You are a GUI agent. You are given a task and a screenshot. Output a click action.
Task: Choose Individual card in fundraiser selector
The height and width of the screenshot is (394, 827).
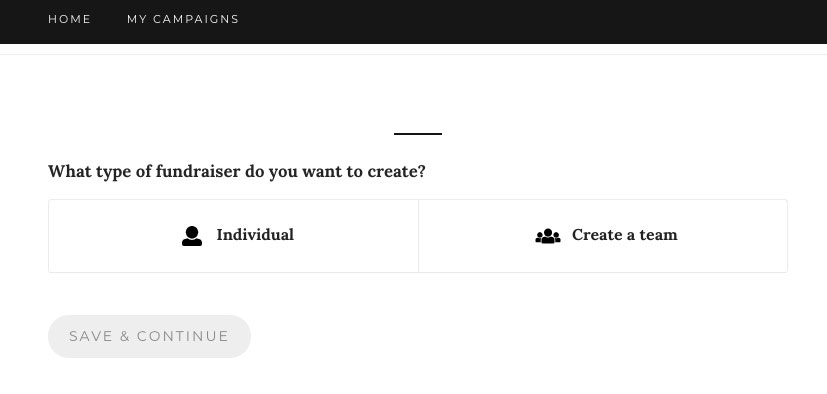point(233,236)
